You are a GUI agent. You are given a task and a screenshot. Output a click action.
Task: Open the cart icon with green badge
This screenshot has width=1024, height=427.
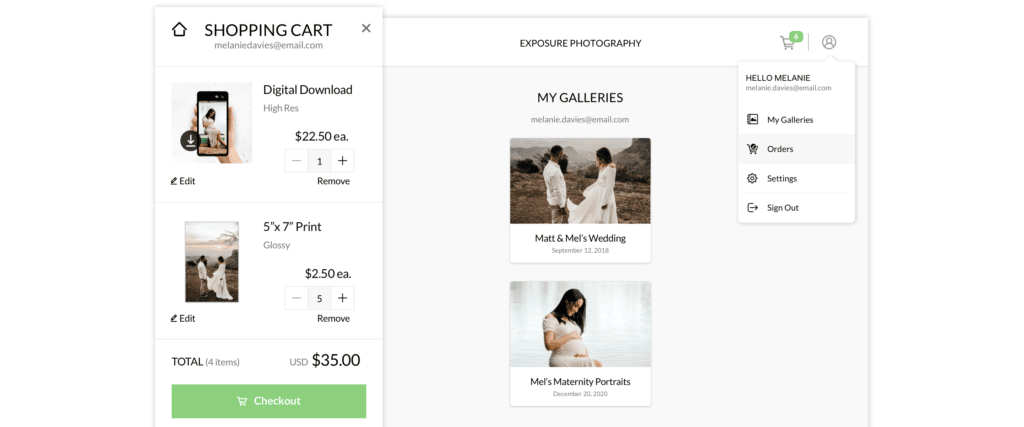(x=790, y=42)
